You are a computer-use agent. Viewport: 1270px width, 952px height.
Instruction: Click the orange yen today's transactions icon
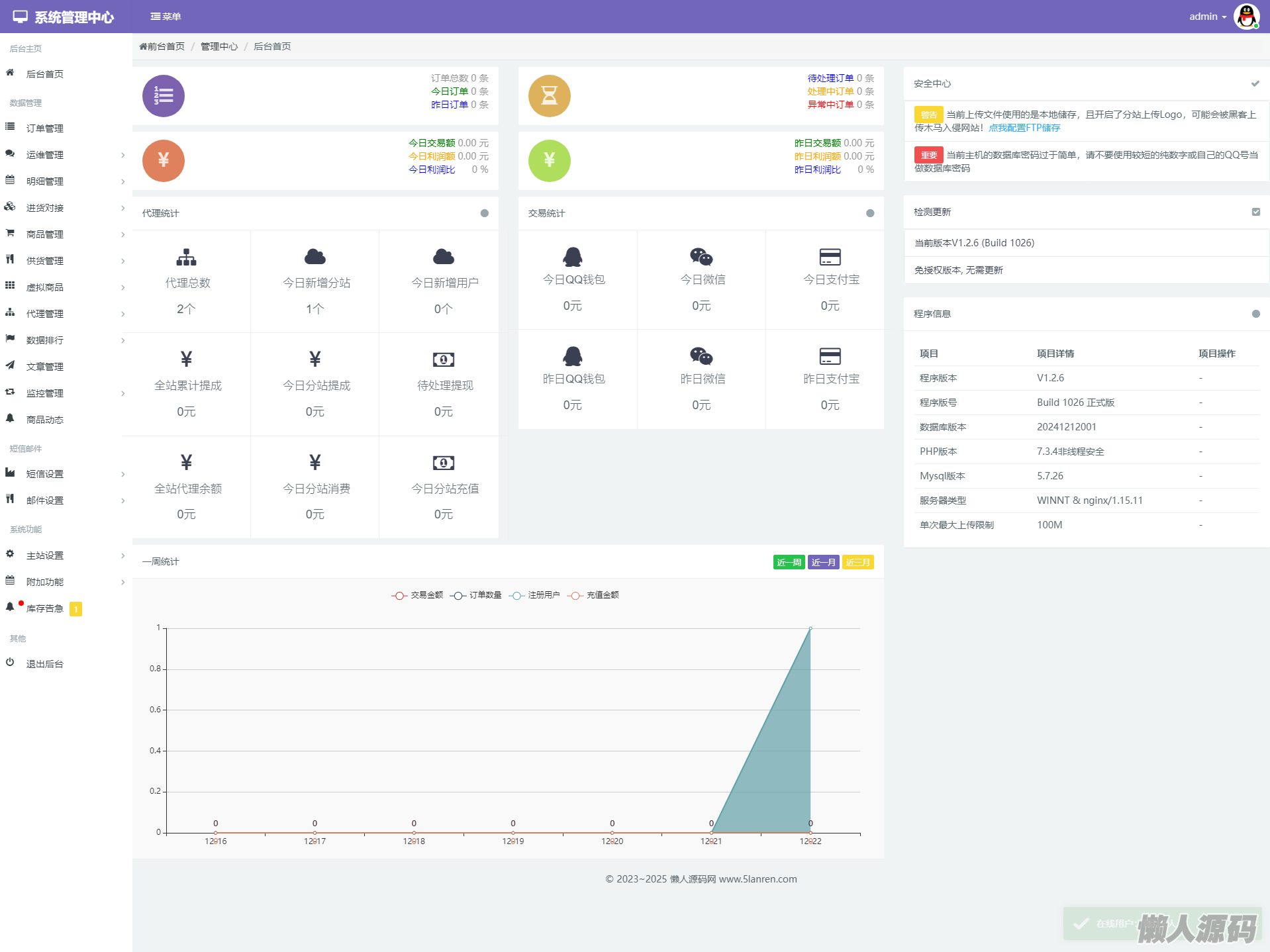pos(163,160)
